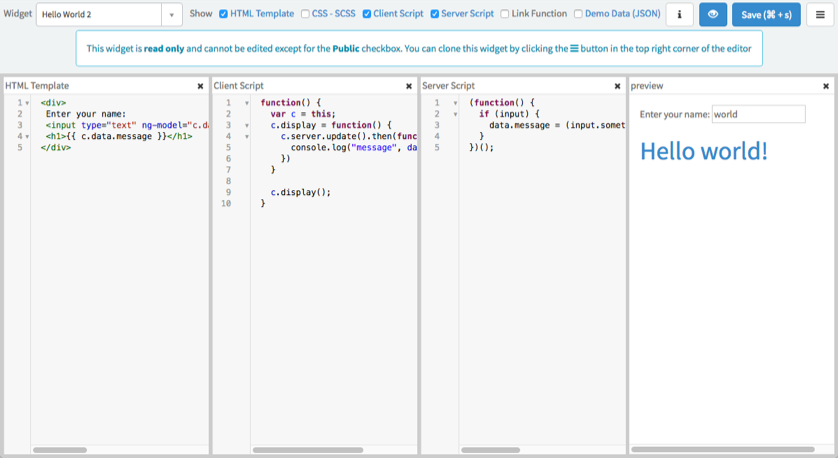The width and height of the screenshot is (838, 458).
Task: Click the 'c.display();' code line
Action: point(300,192)
